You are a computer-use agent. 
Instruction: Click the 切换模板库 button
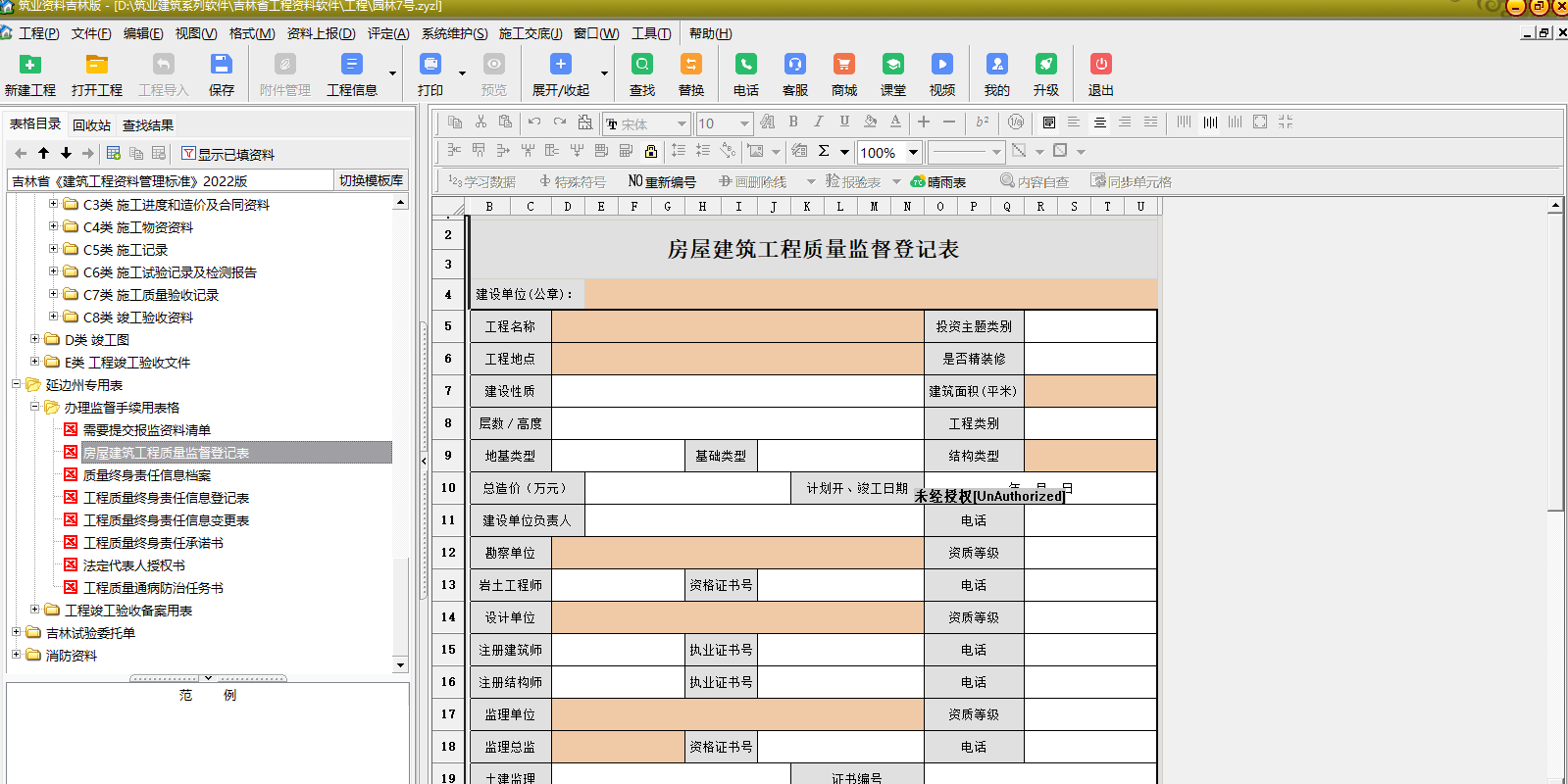371,180
